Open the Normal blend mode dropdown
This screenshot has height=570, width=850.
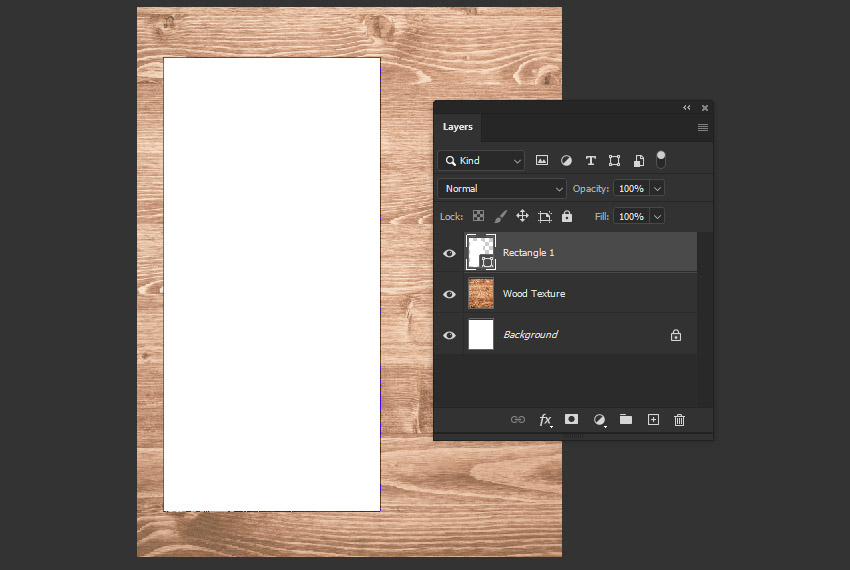click(x=502, y=189)
